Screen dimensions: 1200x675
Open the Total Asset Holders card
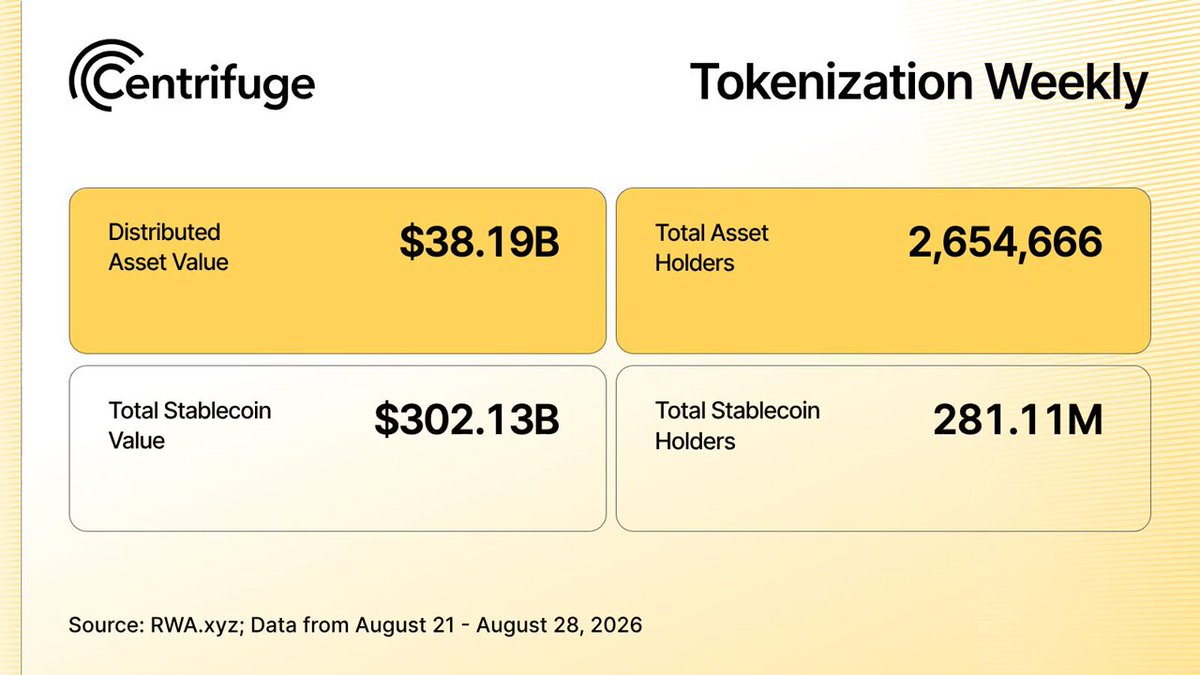883,270
